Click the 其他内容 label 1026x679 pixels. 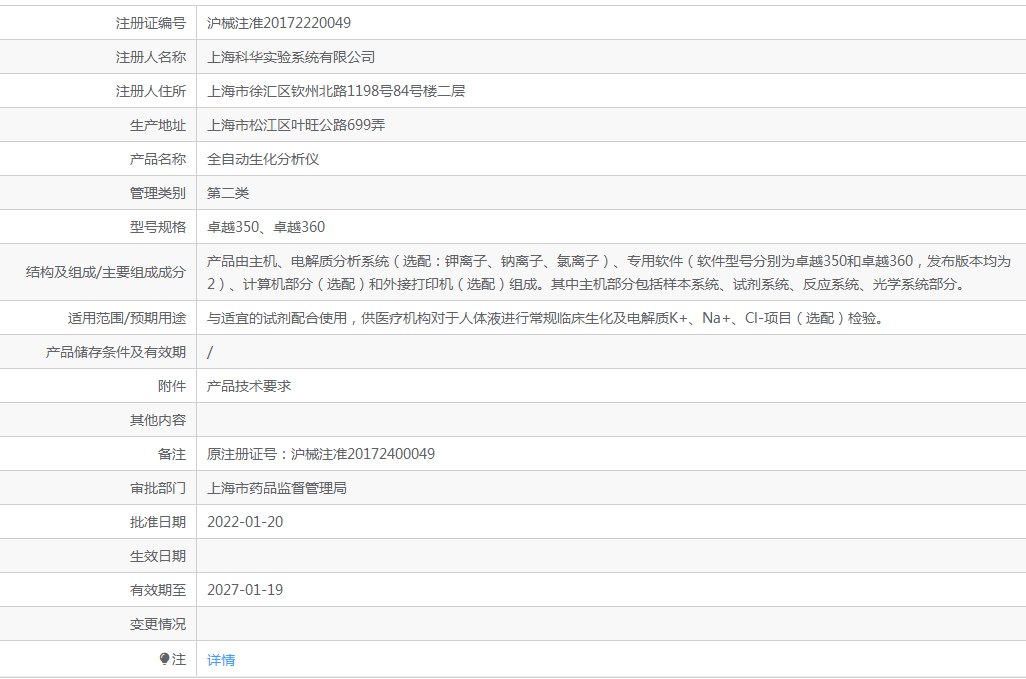coord(158,420)
